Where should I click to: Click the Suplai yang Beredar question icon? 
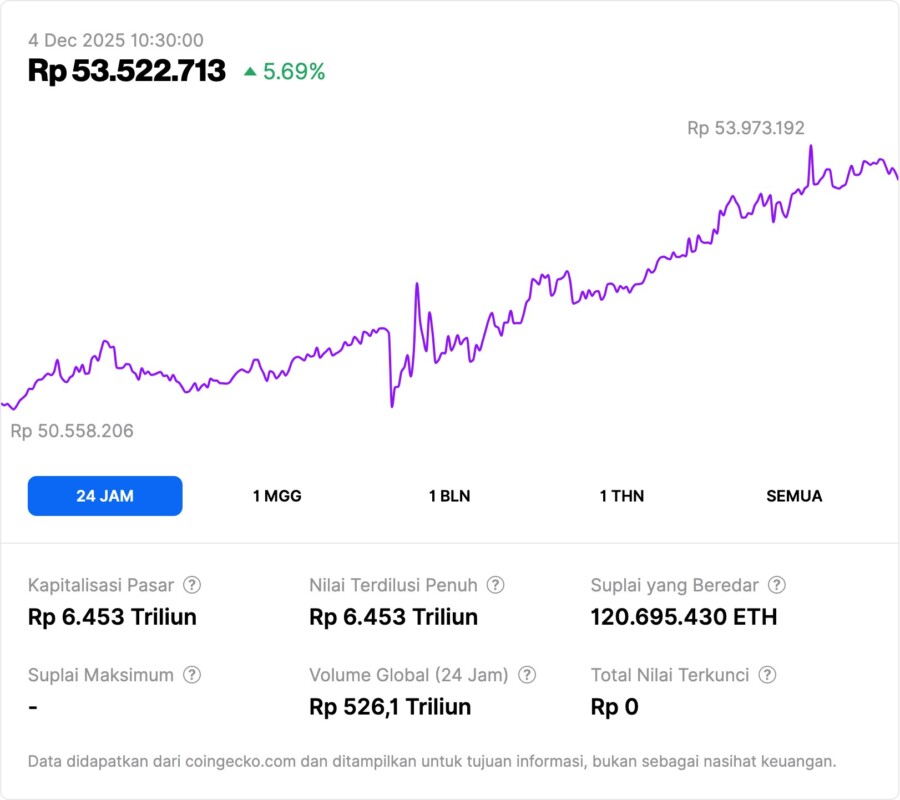(776, 585)
